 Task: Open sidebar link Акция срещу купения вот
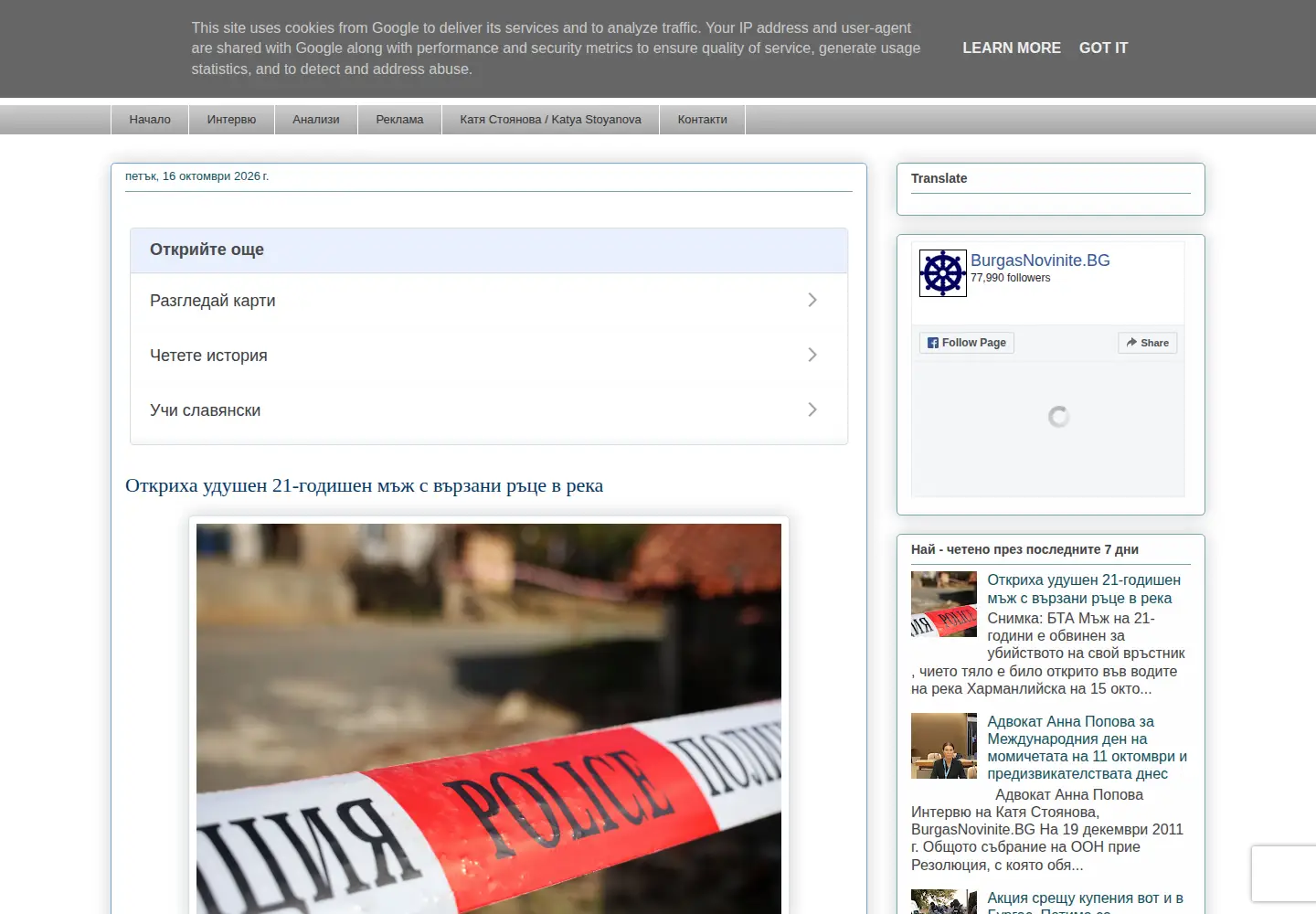click(x=1086, y=901)
